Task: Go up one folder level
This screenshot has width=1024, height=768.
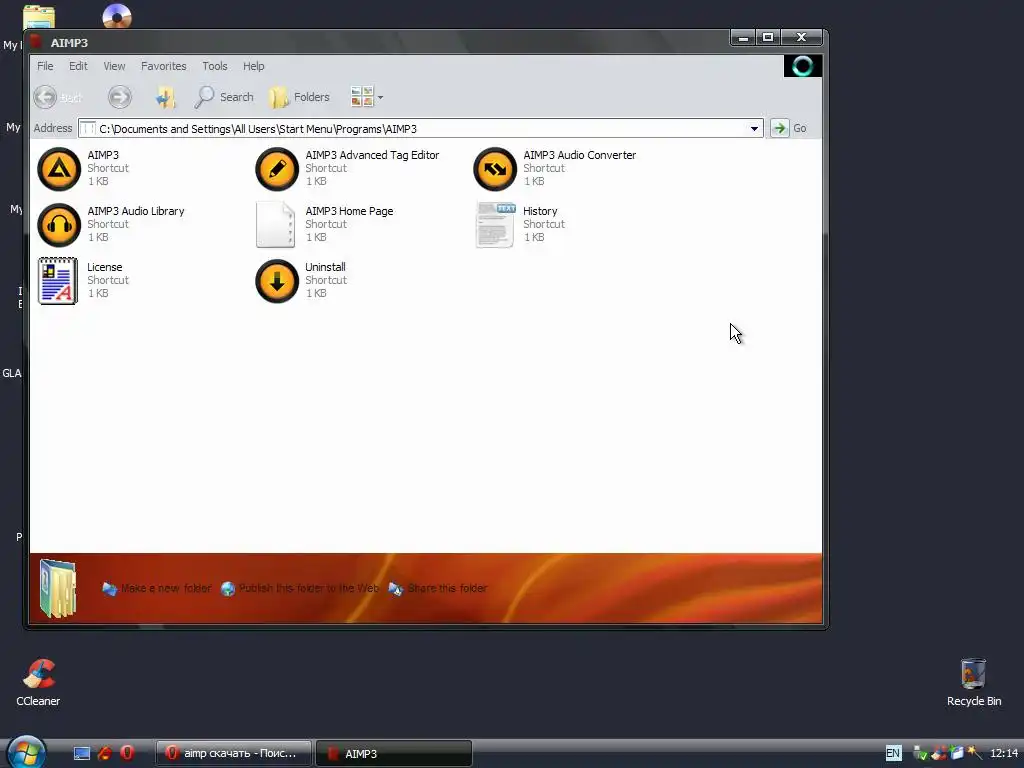Action: [x=165, y=97]
